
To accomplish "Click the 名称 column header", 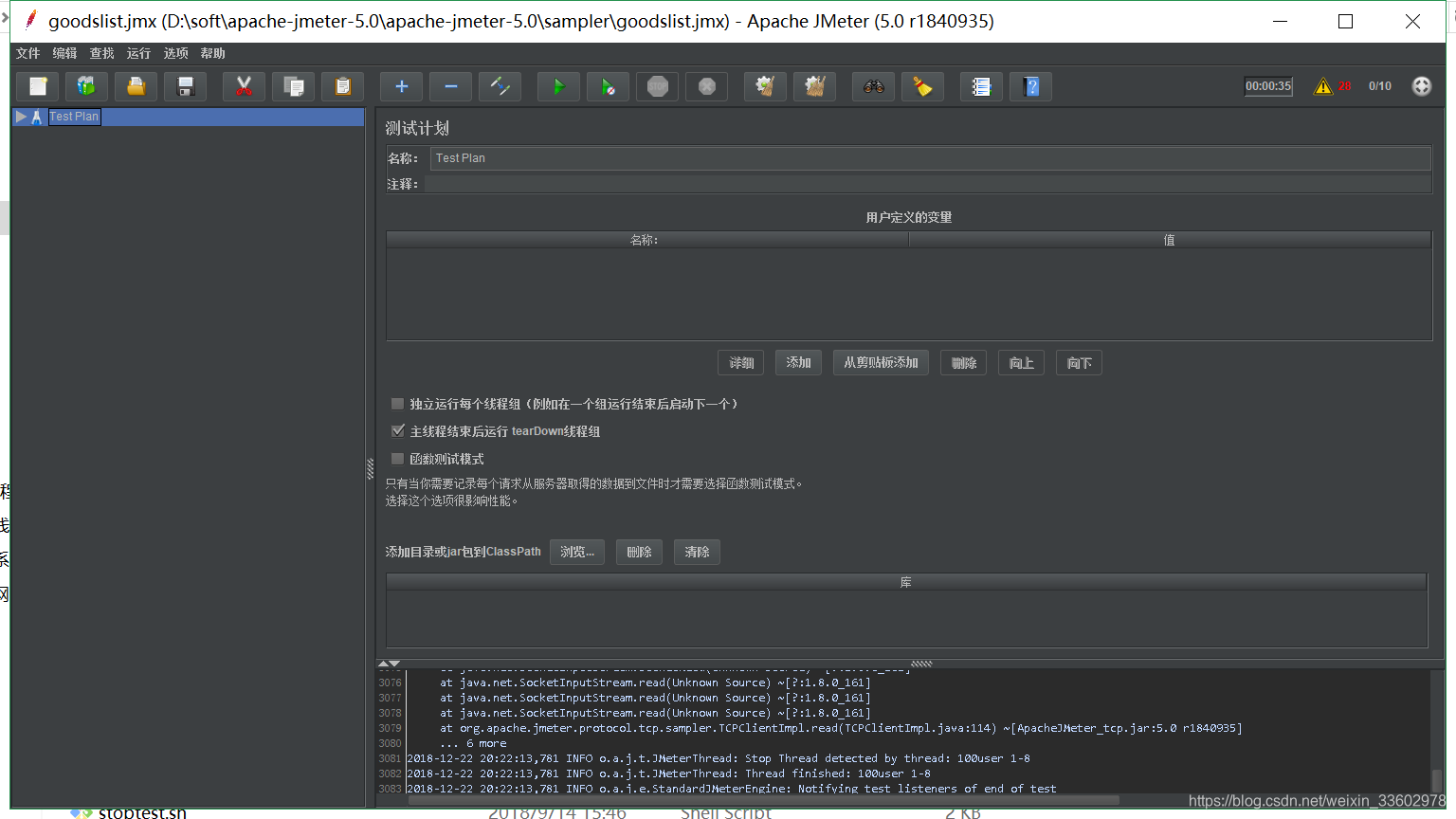I will tap(646, 240).
